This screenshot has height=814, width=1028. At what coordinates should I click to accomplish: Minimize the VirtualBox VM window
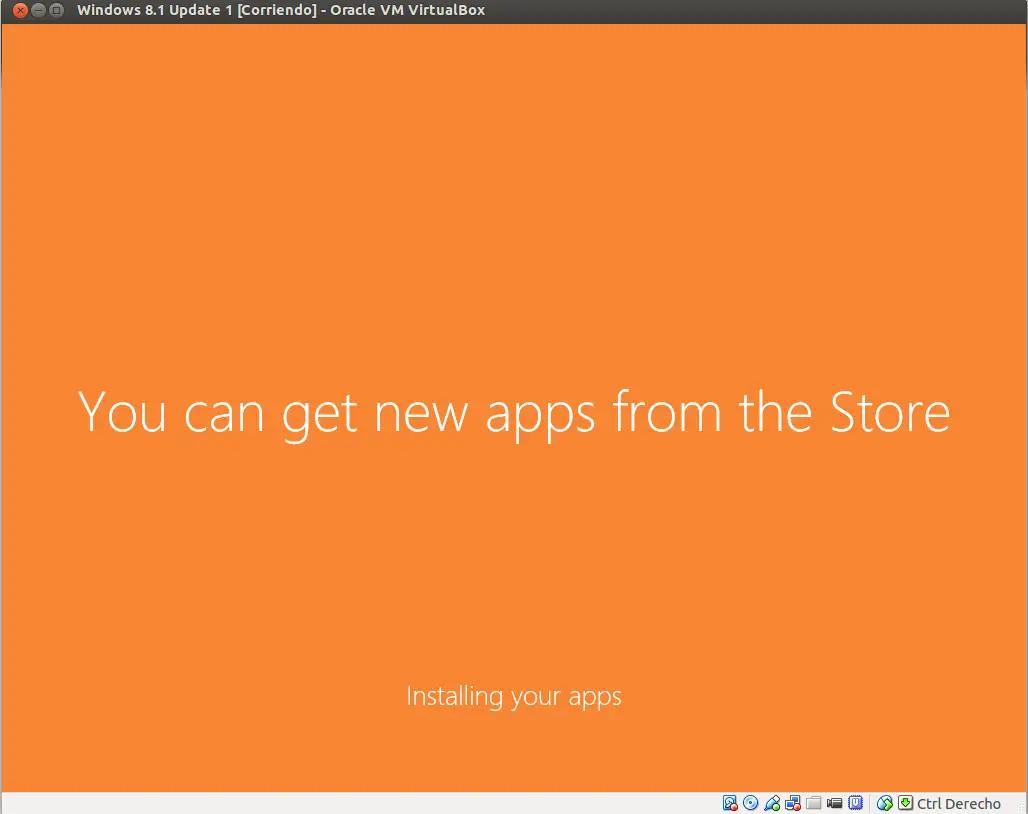[x=38, y=10]
